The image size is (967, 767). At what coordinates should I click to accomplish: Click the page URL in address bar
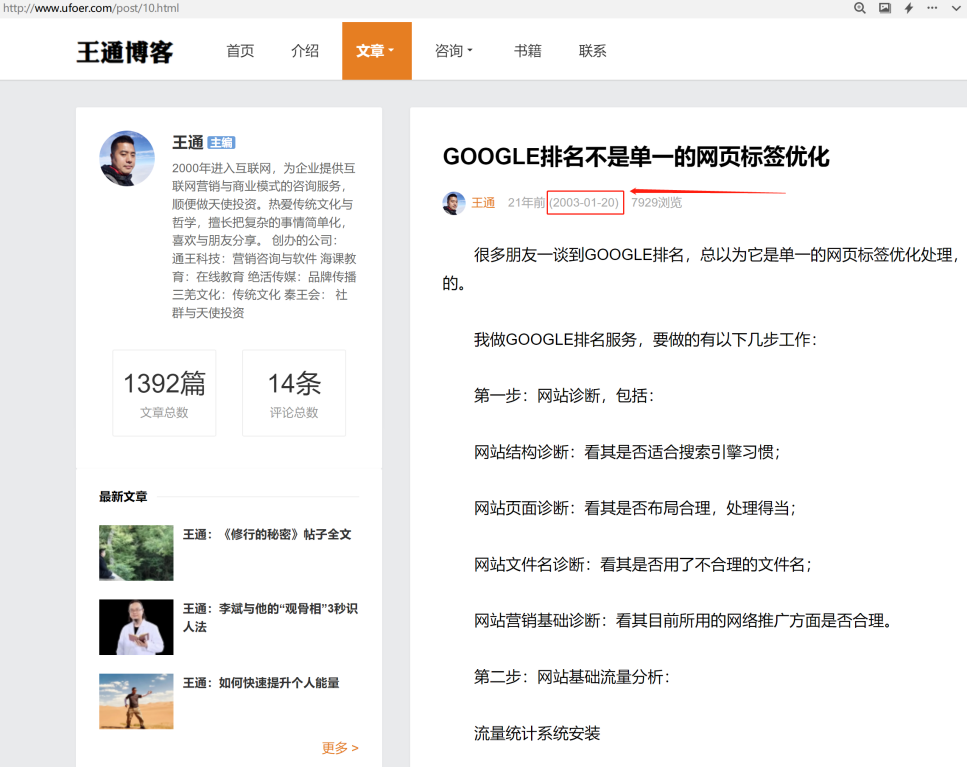click(91, 8)
